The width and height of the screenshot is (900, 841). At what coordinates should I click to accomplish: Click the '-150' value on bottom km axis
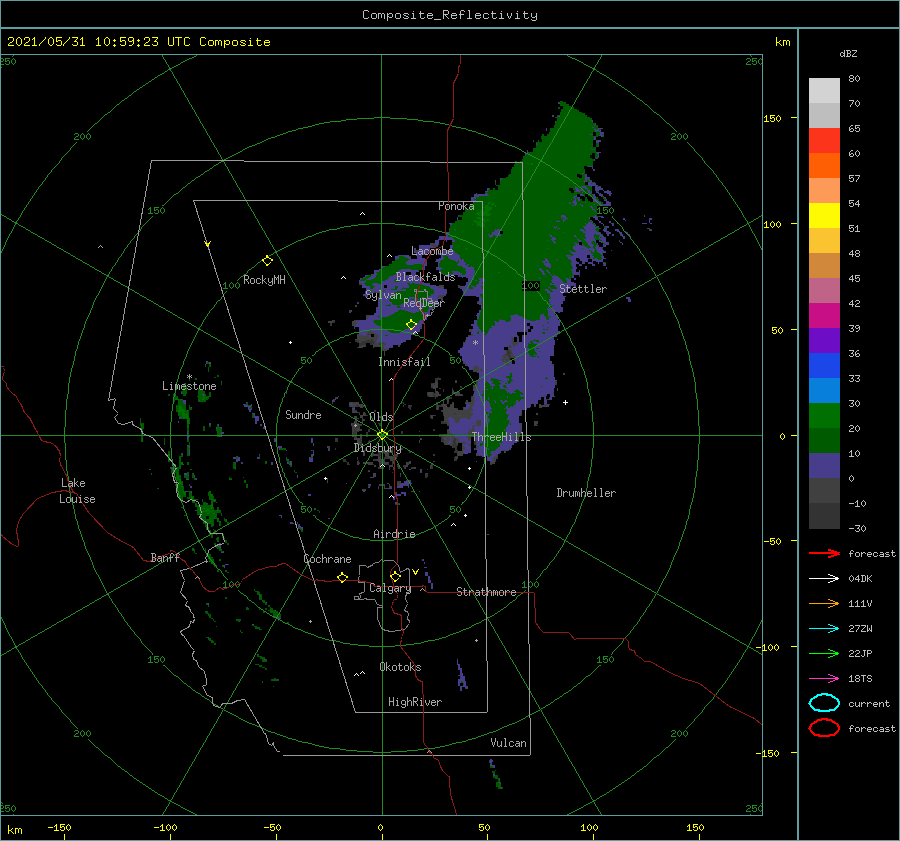click(59, 827)
